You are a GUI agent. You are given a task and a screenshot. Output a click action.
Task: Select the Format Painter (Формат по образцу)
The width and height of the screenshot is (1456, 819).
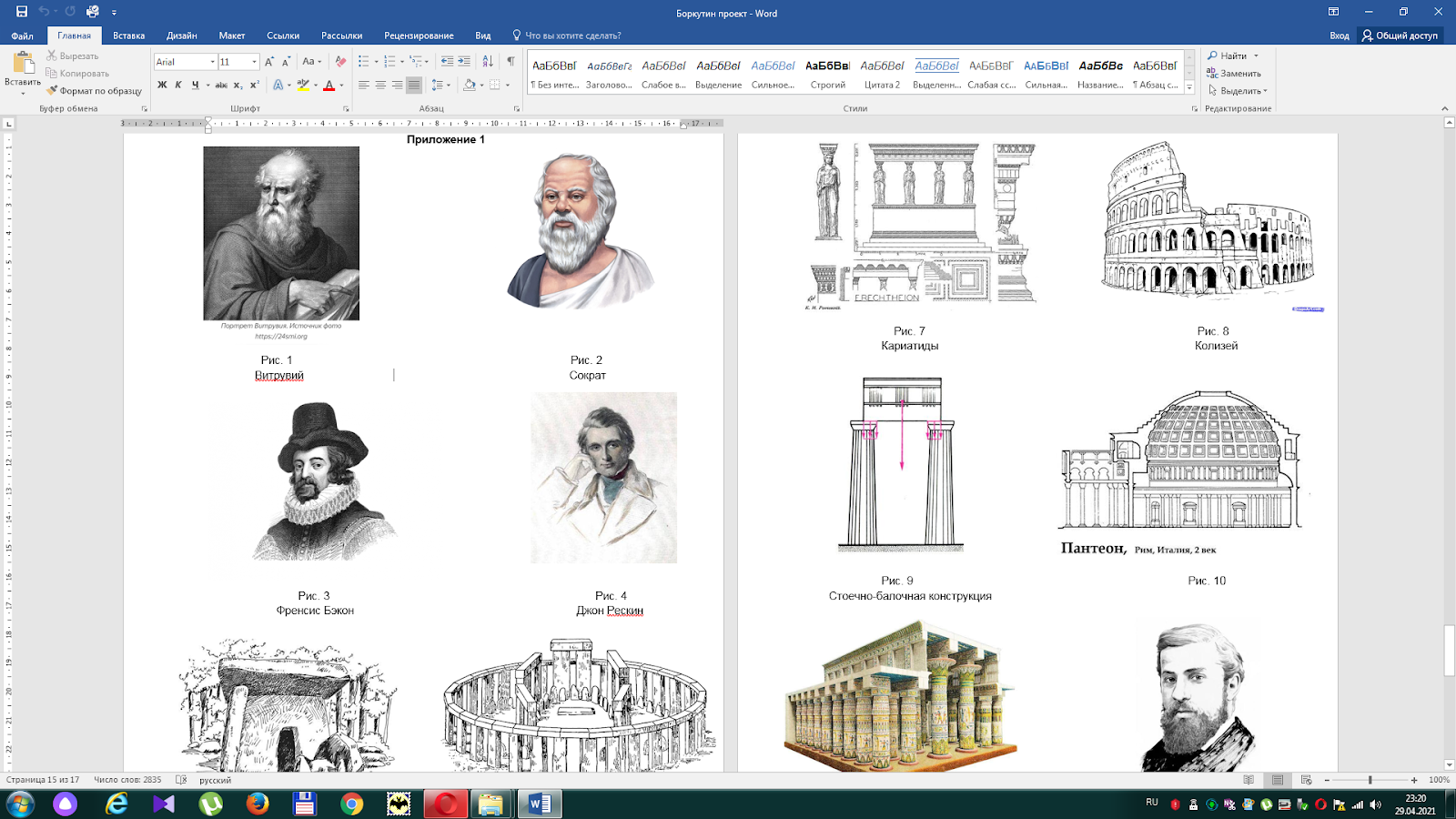94,90
